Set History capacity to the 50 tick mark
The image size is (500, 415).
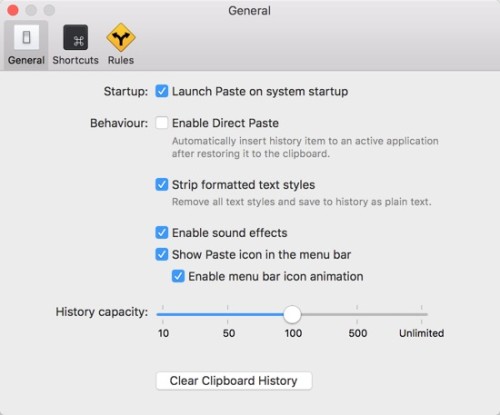tap(228, 314)
